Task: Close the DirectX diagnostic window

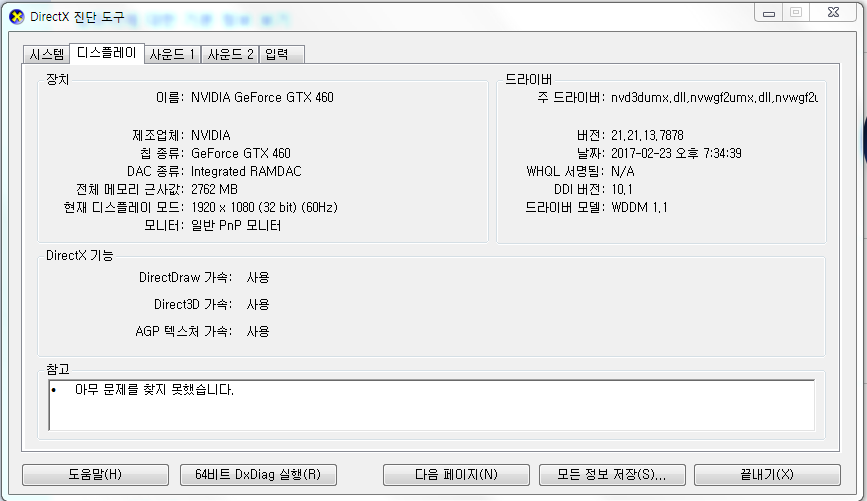Action: 833,13
